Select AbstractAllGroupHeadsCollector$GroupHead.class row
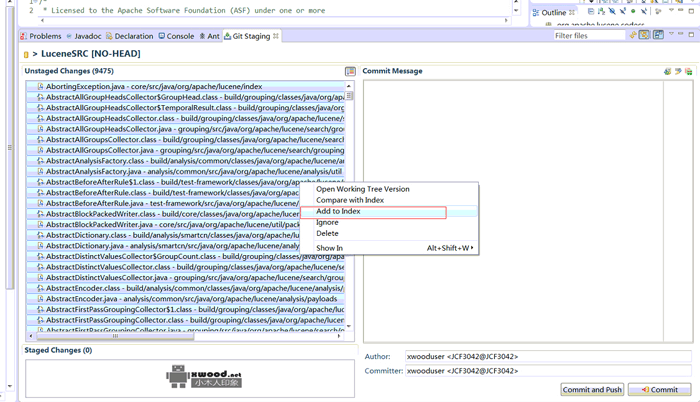Screen dimensions: 700x402 (x=185, y=97)
